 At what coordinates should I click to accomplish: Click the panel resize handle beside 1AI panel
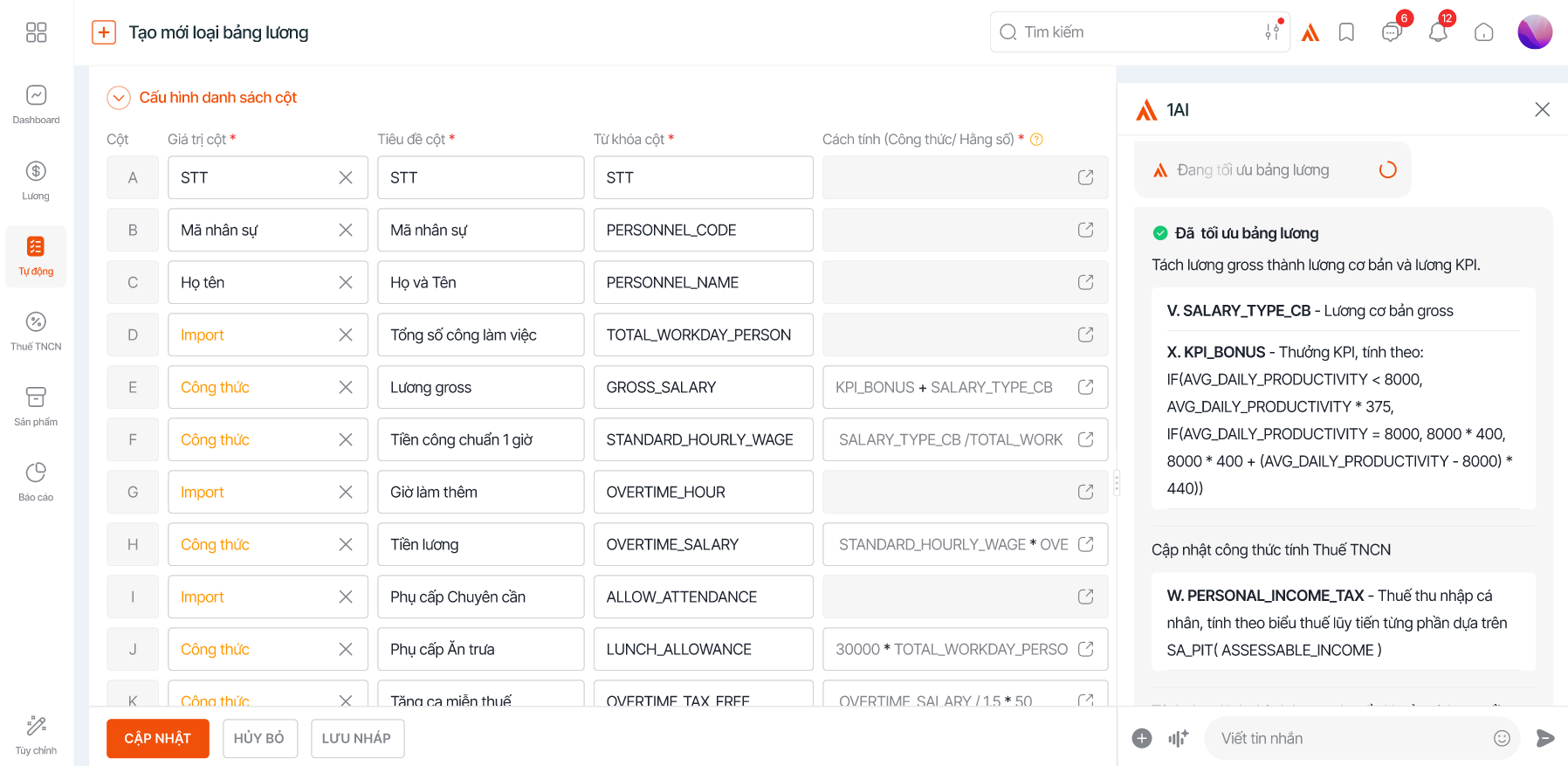click(x=1117, y=483)
